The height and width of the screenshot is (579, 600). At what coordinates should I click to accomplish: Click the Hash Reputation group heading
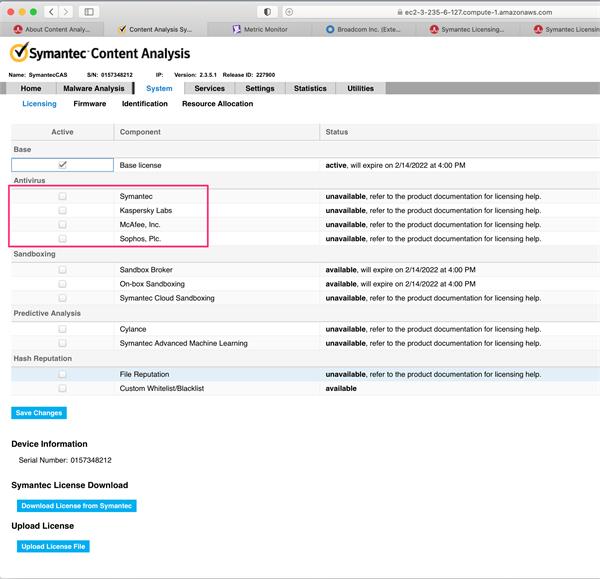pyautogui.click(x=42, y=359)
